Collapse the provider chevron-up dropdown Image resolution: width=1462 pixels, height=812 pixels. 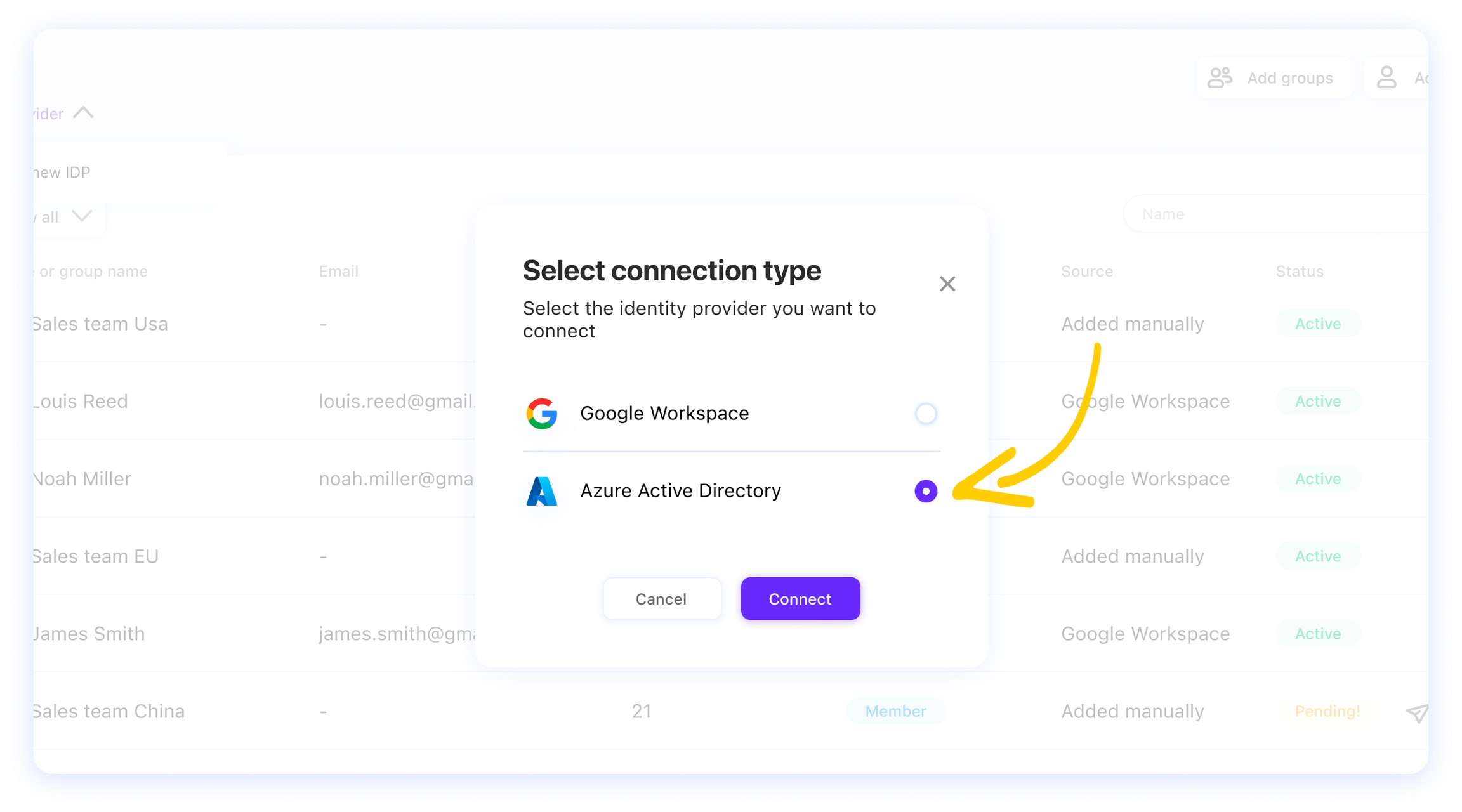[x=83, y=113]
